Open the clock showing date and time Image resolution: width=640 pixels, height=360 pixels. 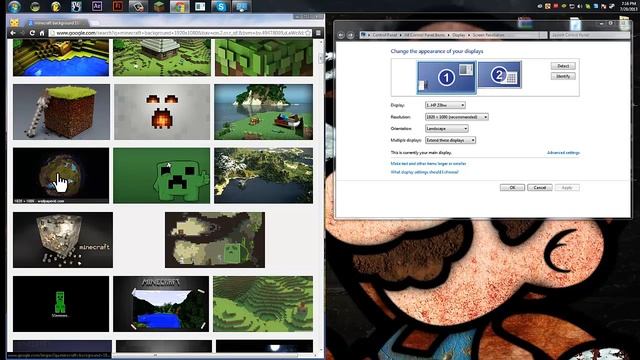pos(629,6)
